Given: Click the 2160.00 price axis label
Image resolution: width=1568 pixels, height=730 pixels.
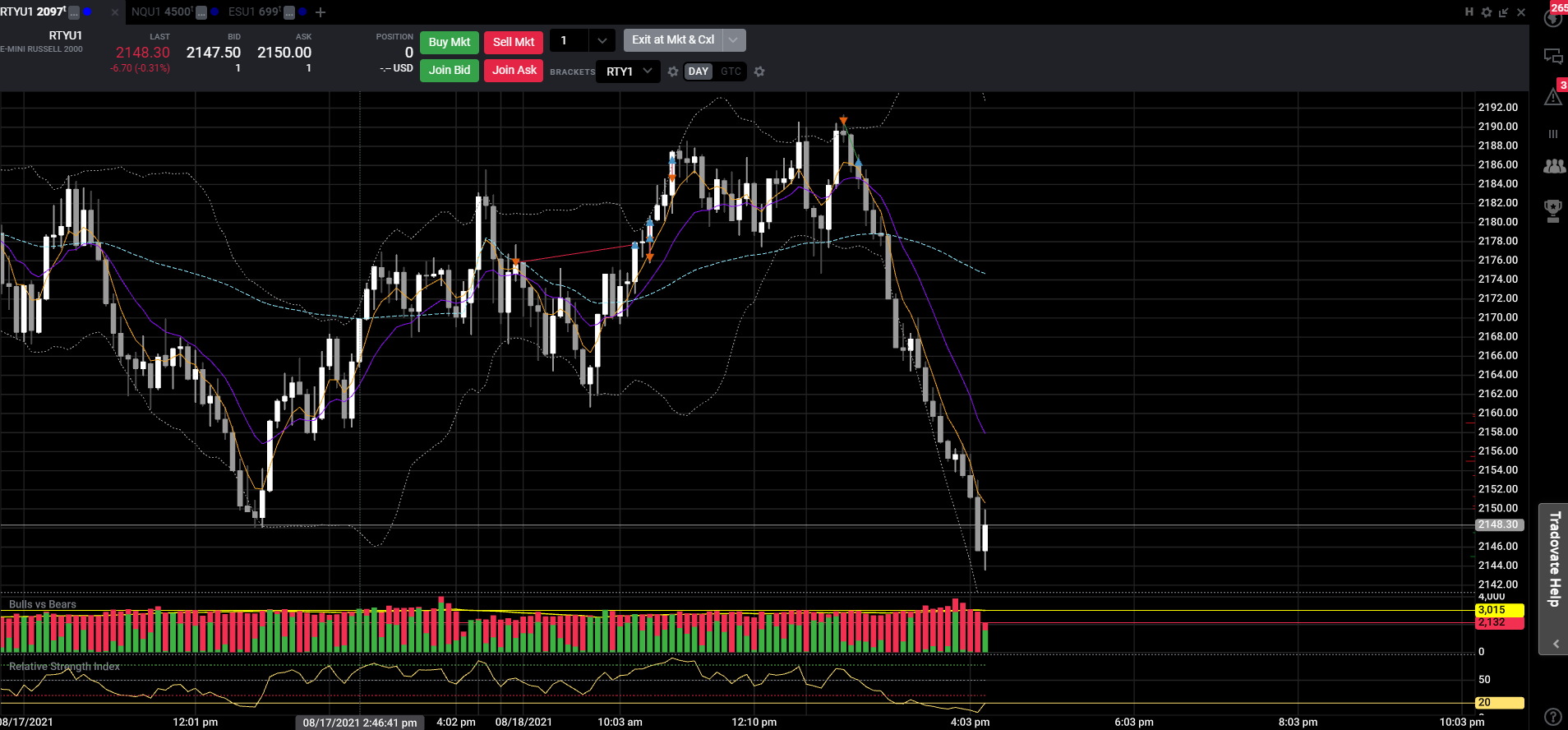Looking at the screenshot, I should tap(1497, 413).
